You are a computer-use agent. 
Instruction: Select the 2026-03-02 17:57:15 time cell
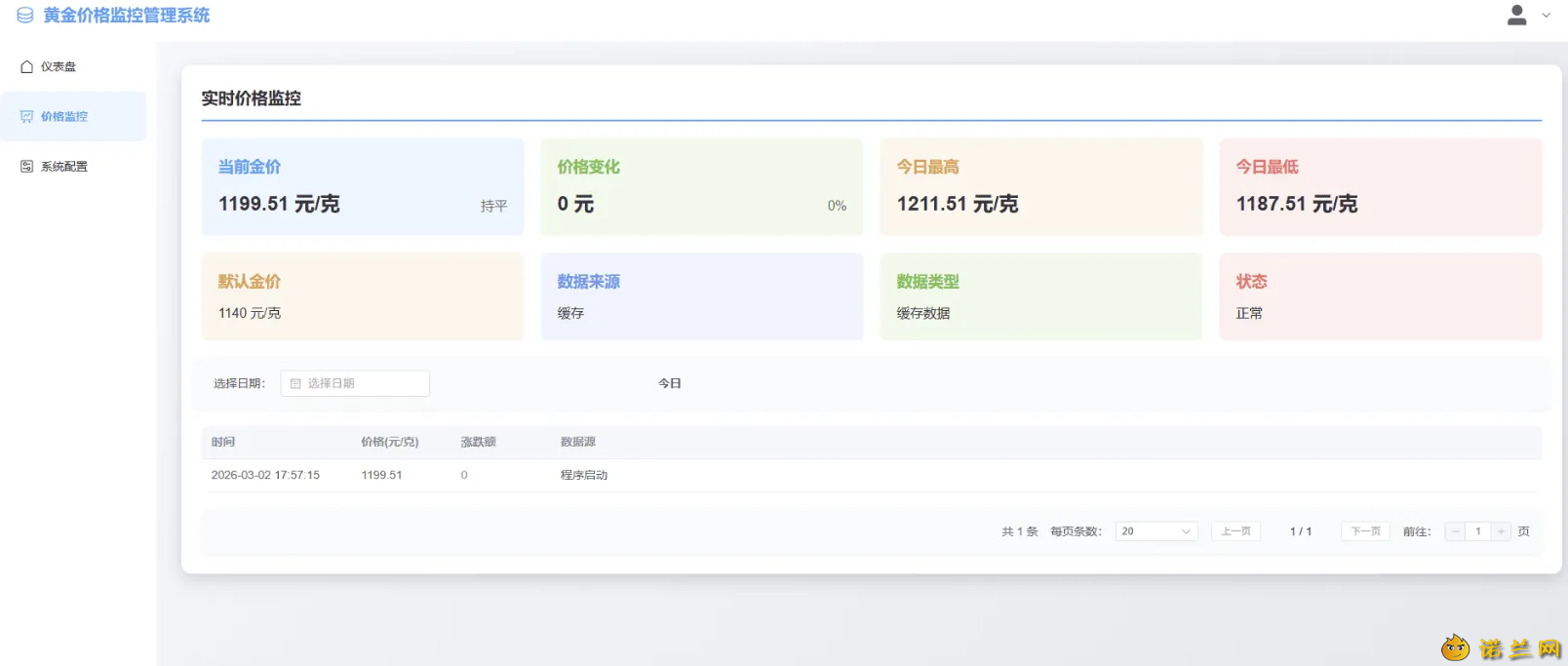(x=265, y=476)
